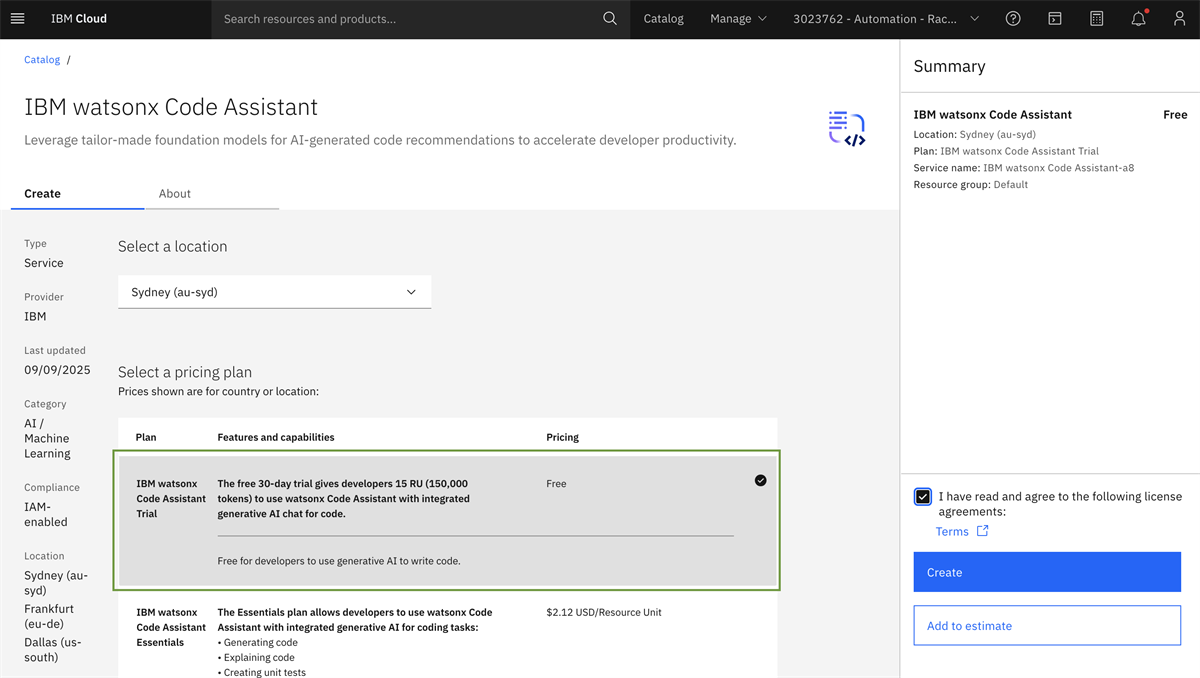The image size is (1200, 678).
Task: Click the Generating code bullet text
Action: 258,643
